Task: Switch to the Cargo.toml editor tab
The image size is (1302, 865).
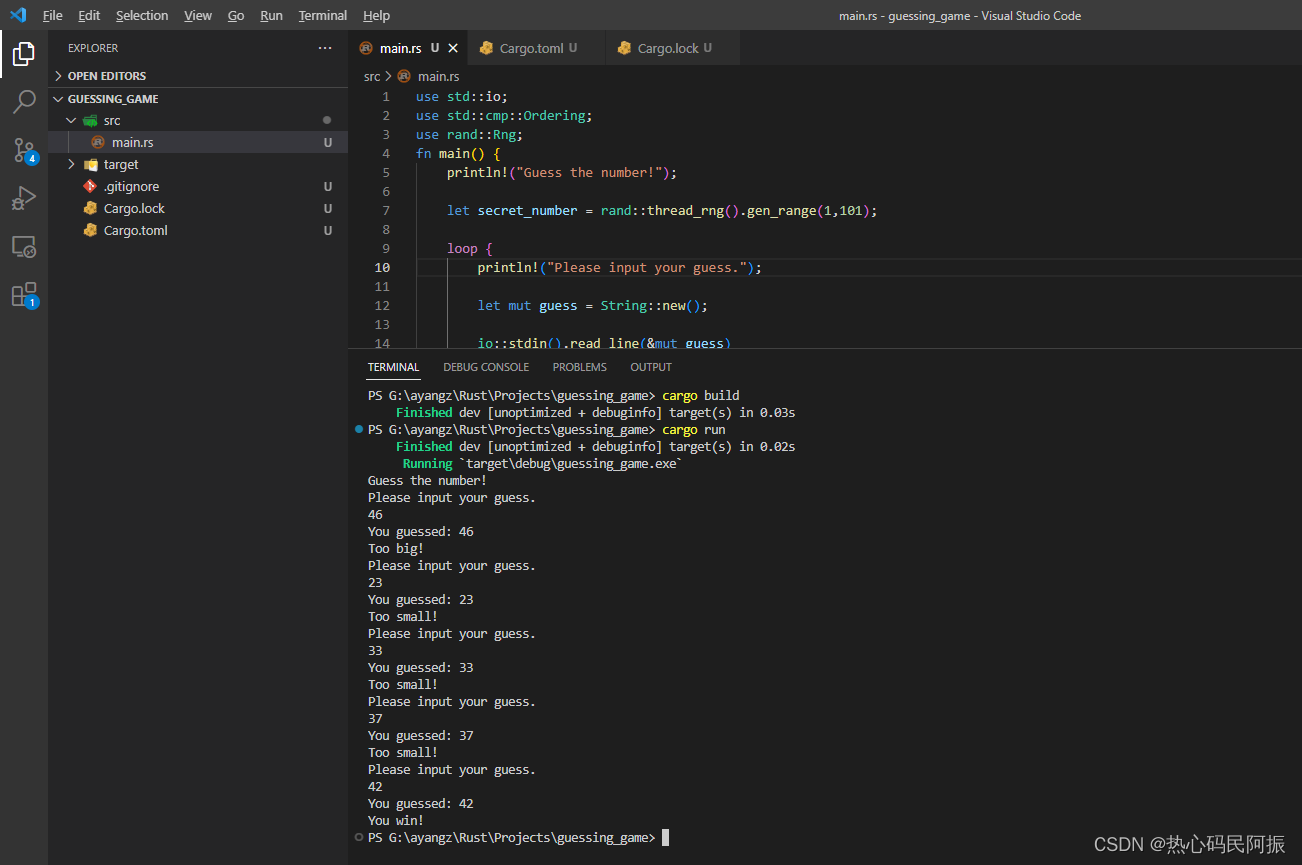Action: (537, 48)
